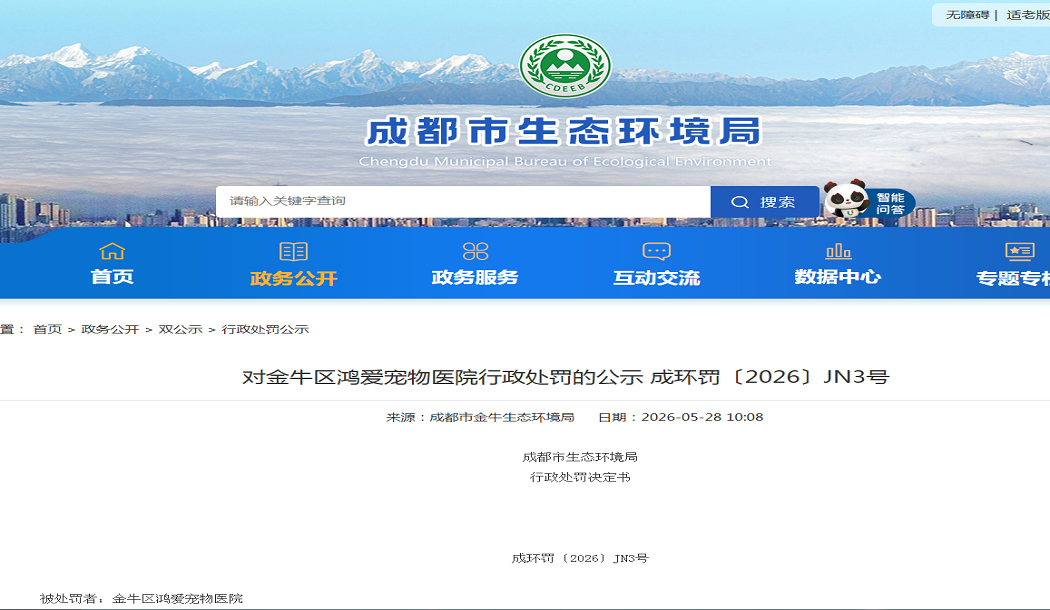Screen dimensions: 1050x610
Task: Click the 无障碍 accessibility link
Action: coord(967,15)
